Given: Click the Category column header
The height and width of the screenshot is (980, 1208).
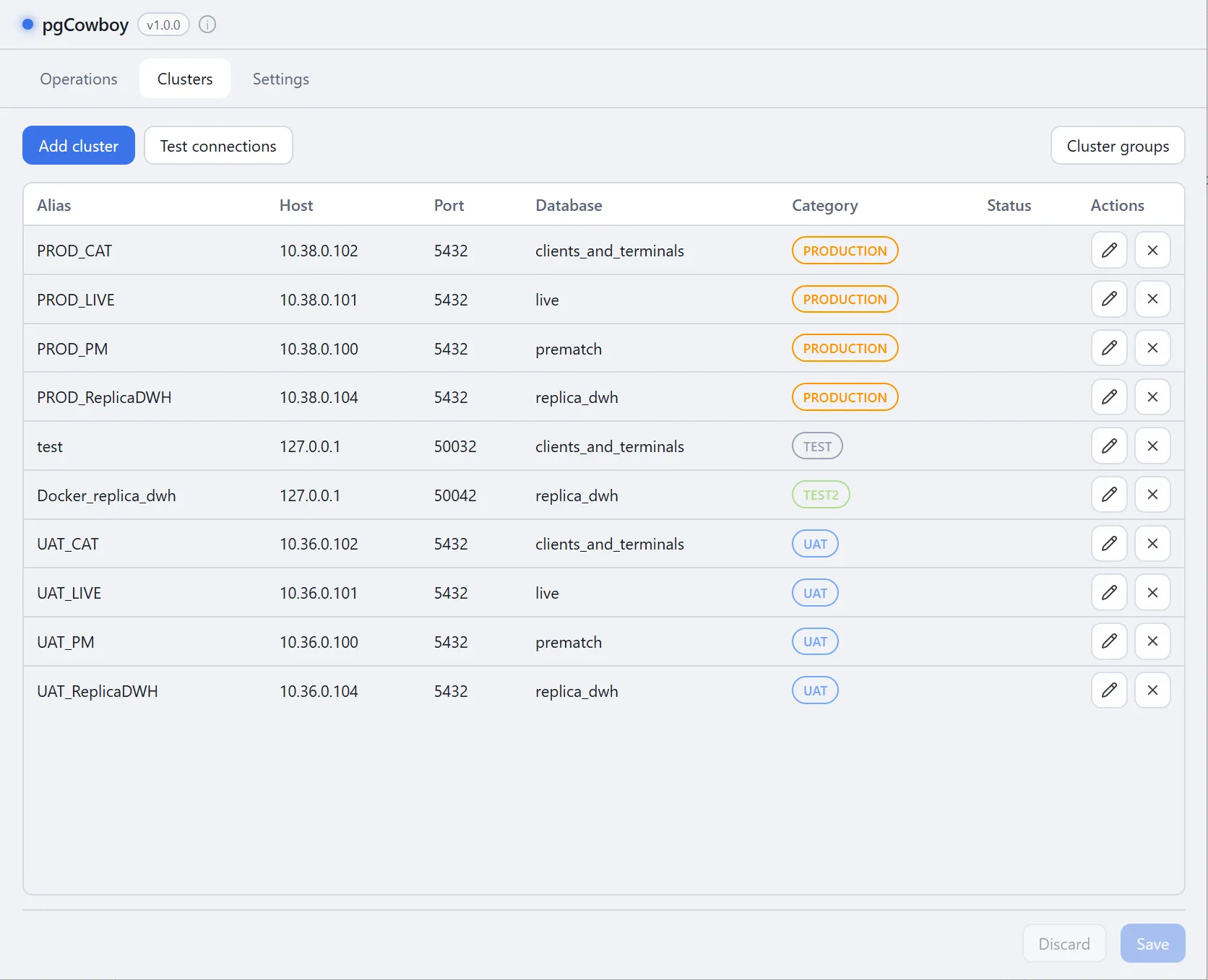Looking at the screenshot, I should (825, 205).
